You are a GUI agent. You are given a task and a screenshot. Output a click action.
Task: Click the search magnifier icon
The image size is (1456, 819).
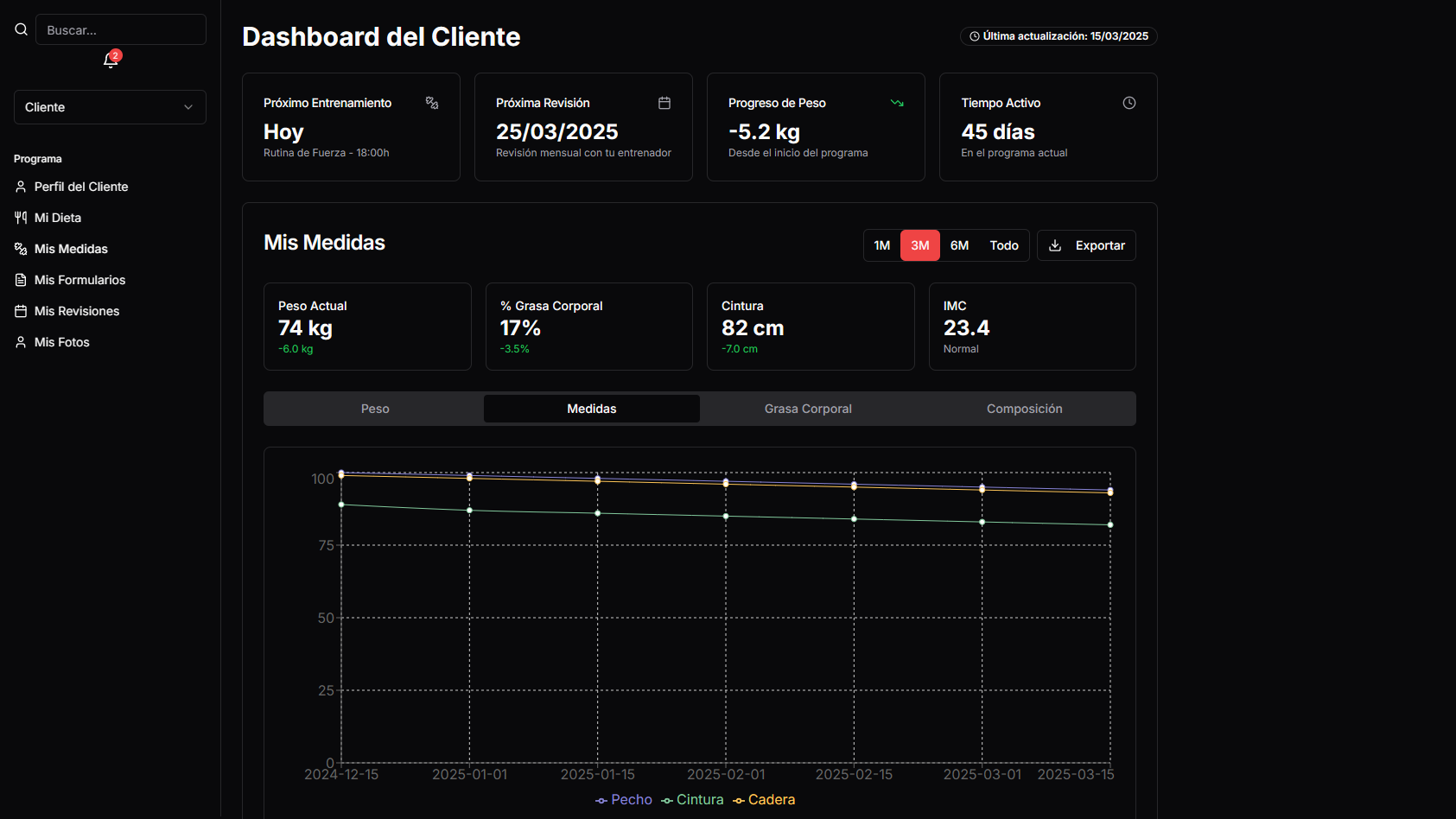point(22,29)
